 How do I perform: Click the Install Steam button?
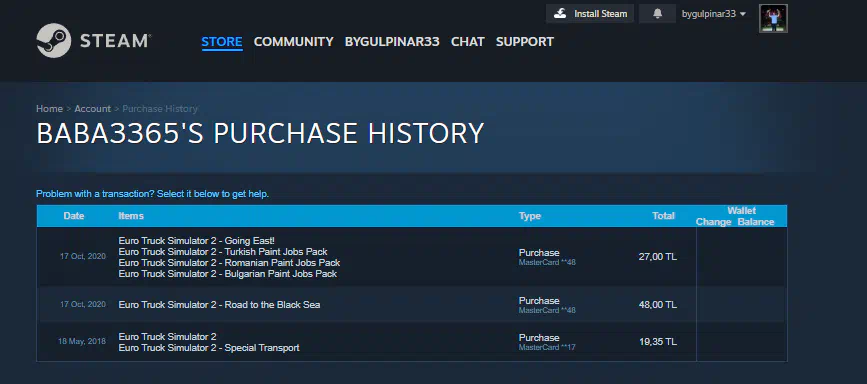(x=591, y=14)
